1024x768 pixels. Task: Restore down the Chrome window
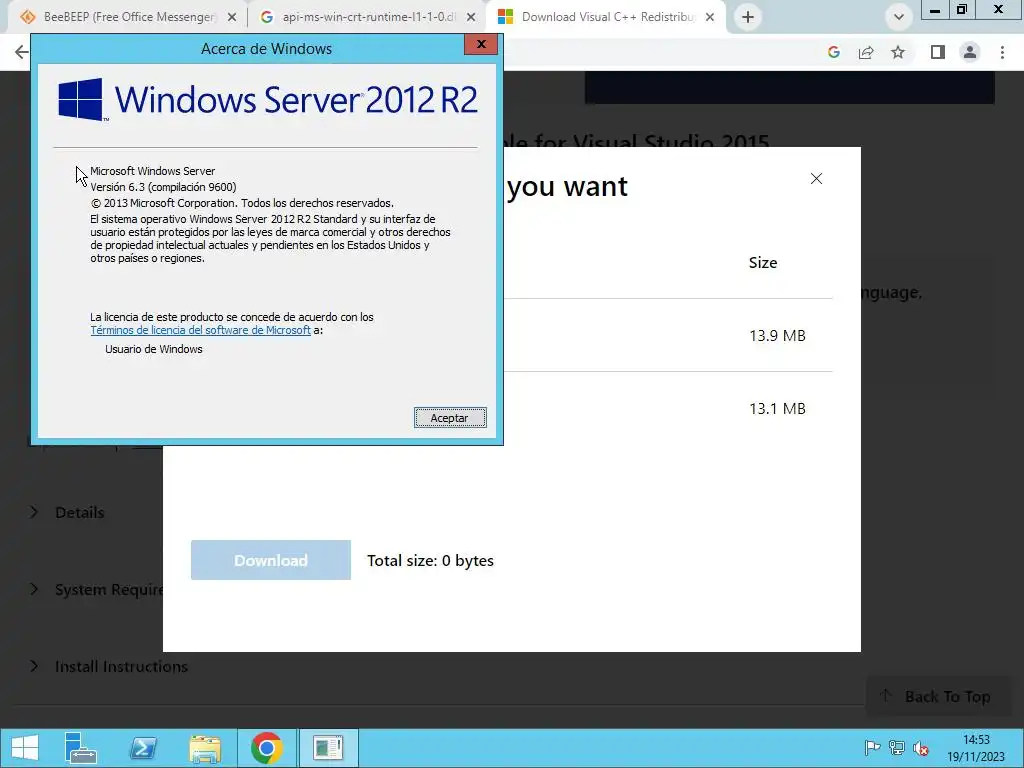coord(962,9)
